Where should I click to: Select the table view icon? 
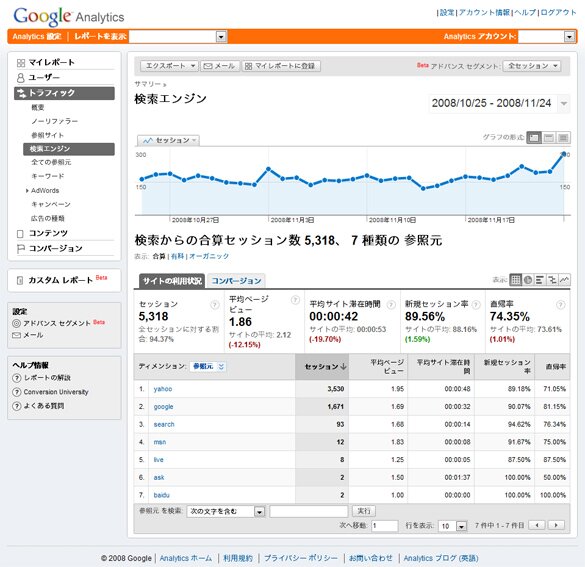pos(516,280)
